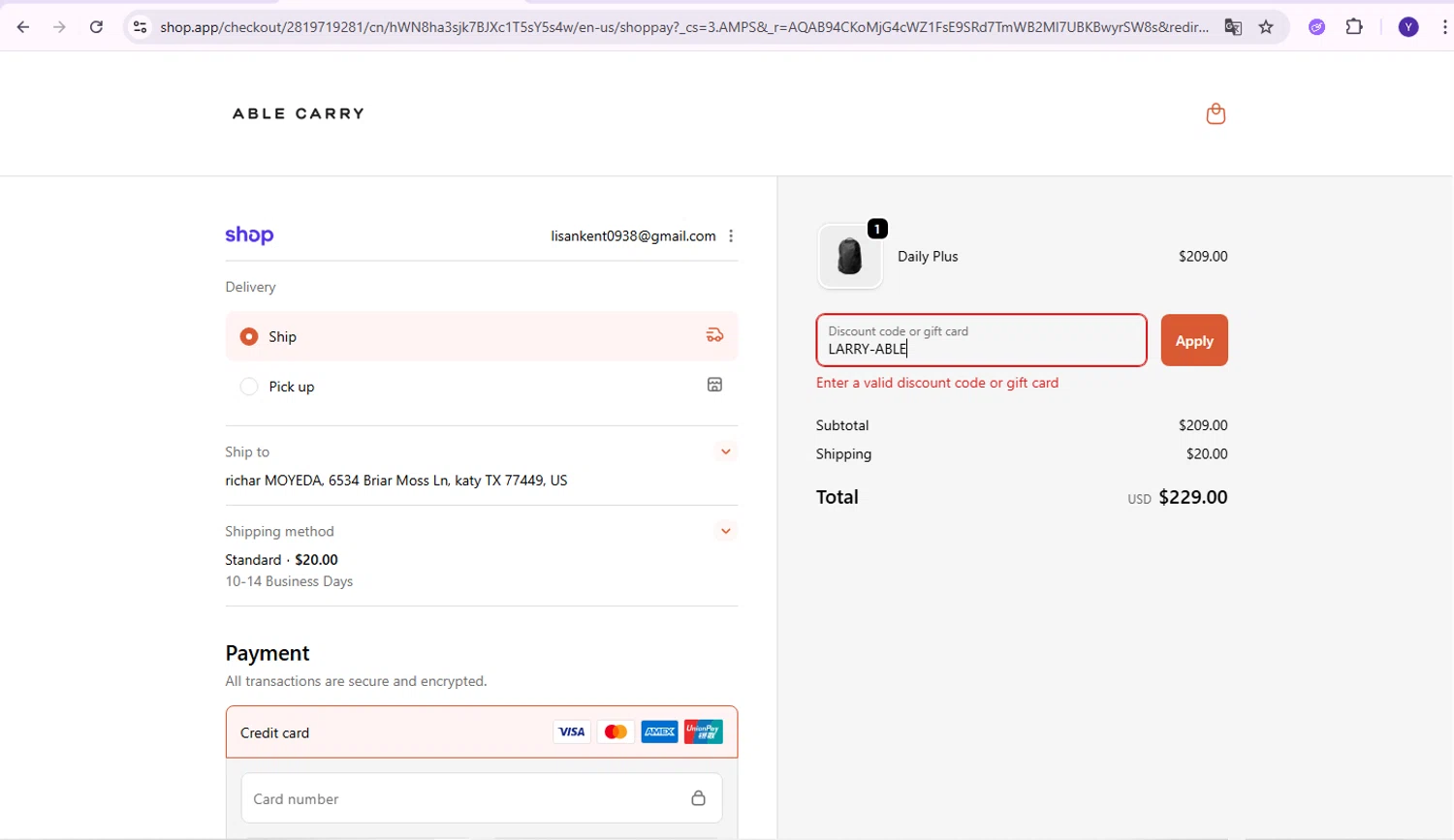Select the Pick up delivery option

click(x=482, y=386)
